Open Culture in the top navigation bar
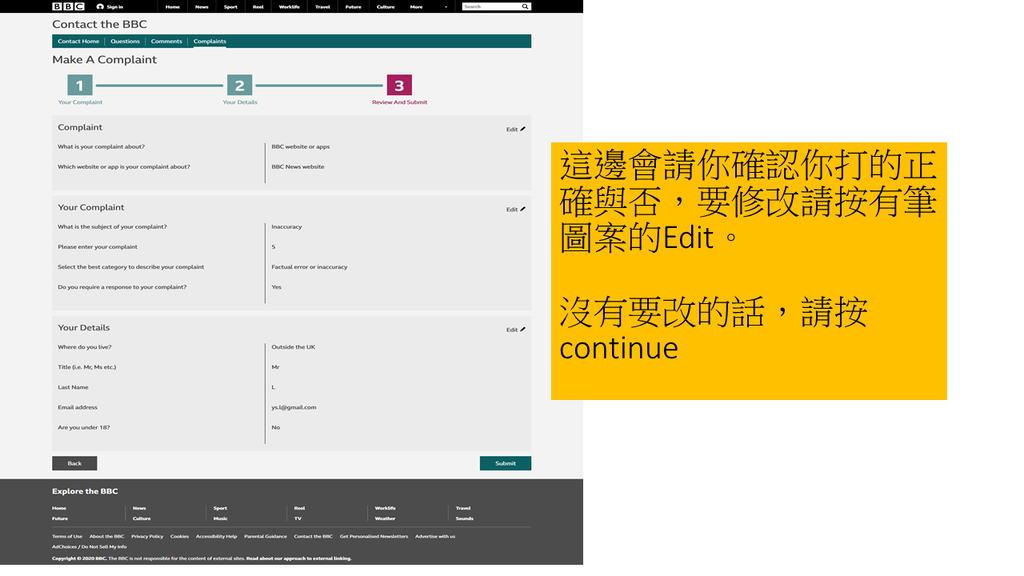Image resolution: width=1024 pixels, height=576 pixels. (385, 7)
